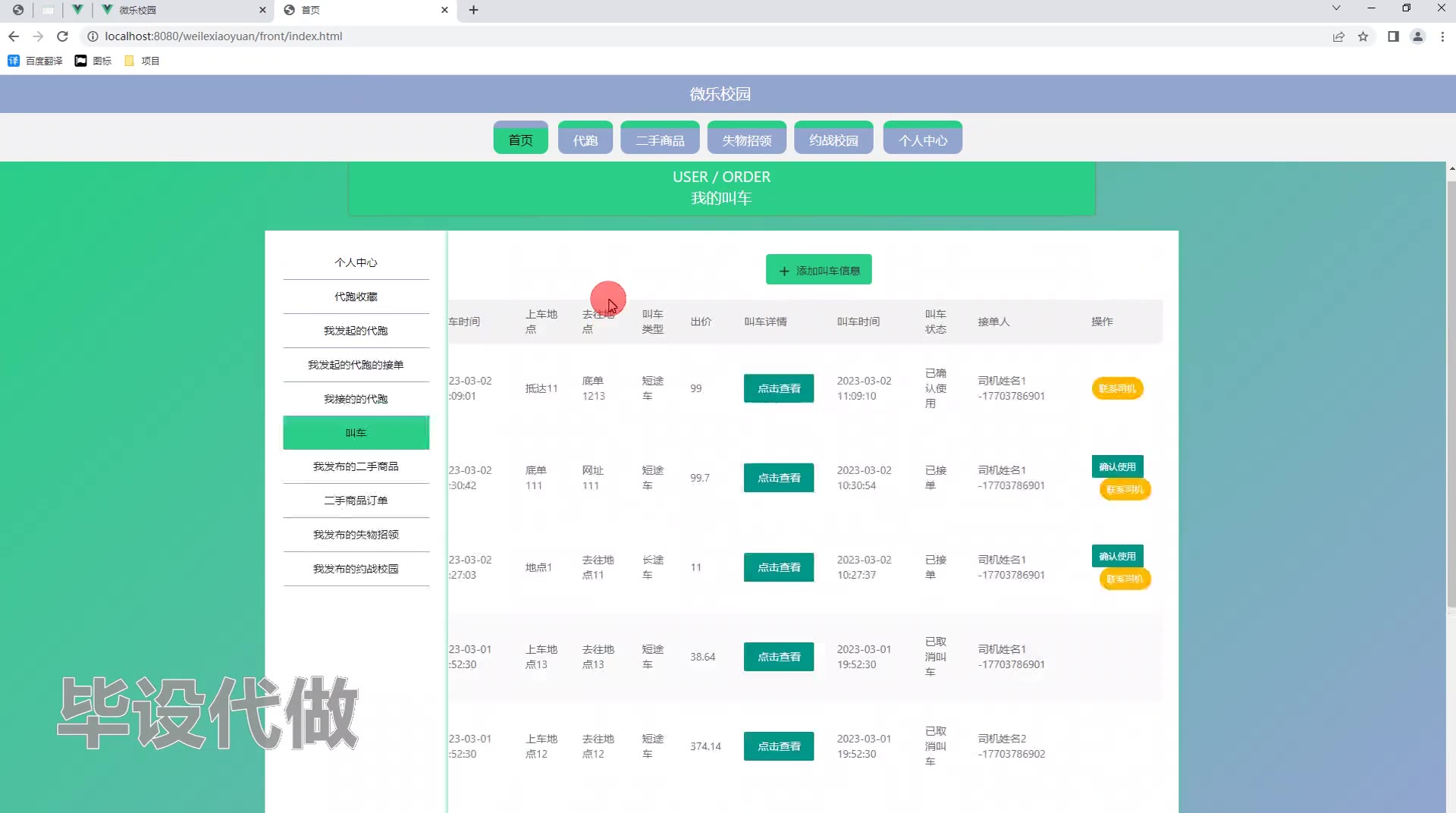Click 点击查看 for the 10:30:54 order

779,478
